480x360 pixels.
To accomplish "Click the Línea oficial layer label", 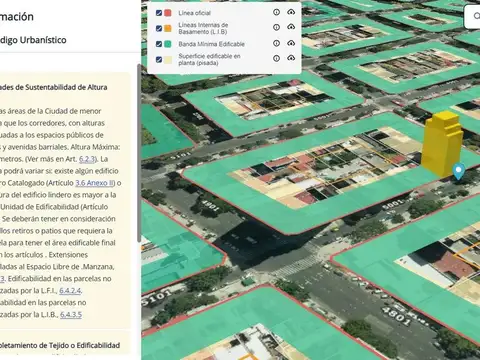I will (x=194, y=13).
